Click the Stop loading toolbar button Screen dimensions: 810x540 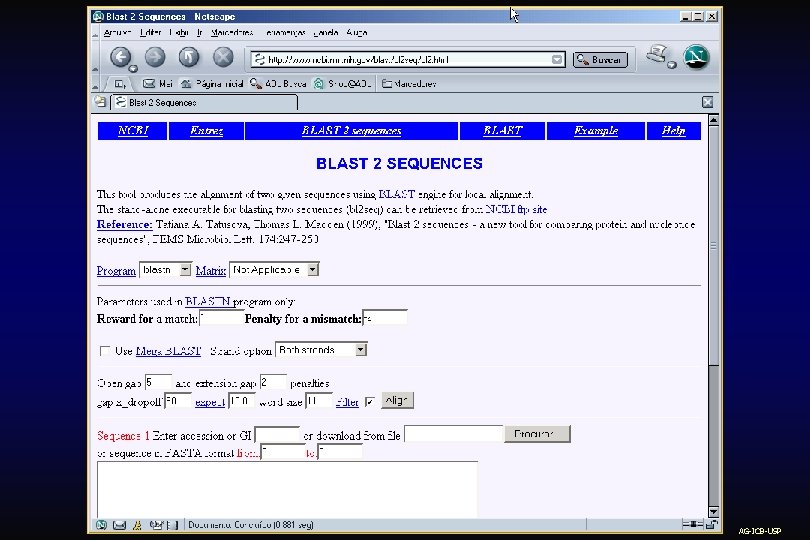pyautogui.click(x=223, y=57)
